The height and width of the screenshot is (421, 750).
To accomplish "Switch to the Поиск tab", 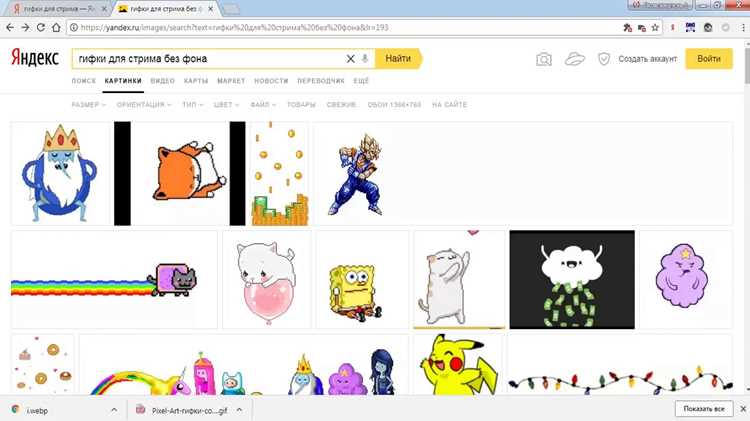I will pos(84,81).
